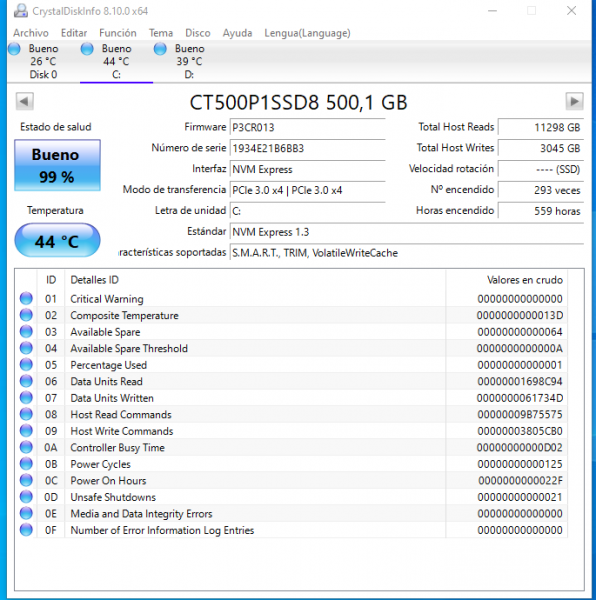
Task: Minimize the CrystalDiskInfo window
Action: point(492,11)
